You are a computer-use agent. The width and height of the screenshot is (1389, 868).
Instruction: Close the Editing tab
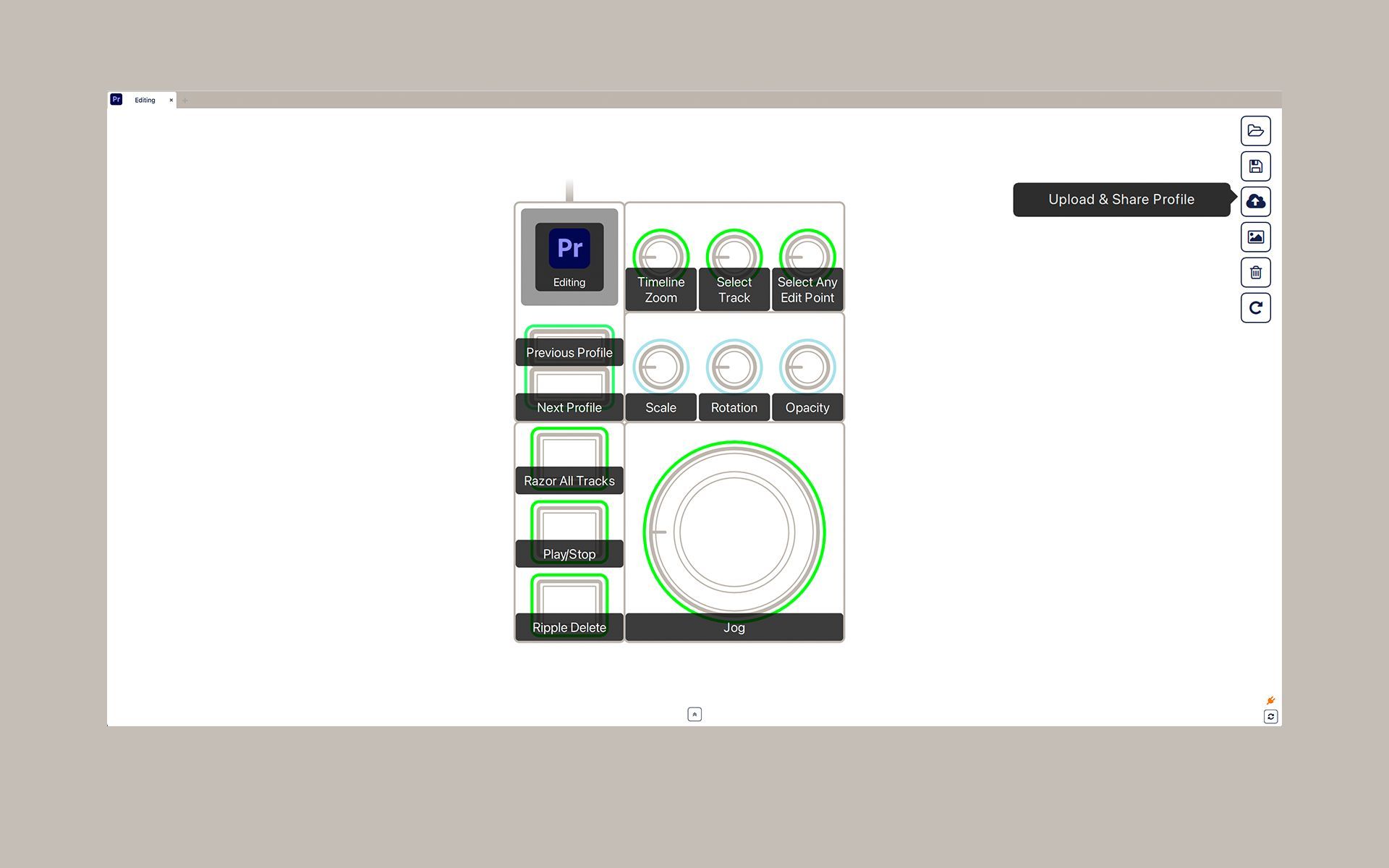tap(171, 100)
